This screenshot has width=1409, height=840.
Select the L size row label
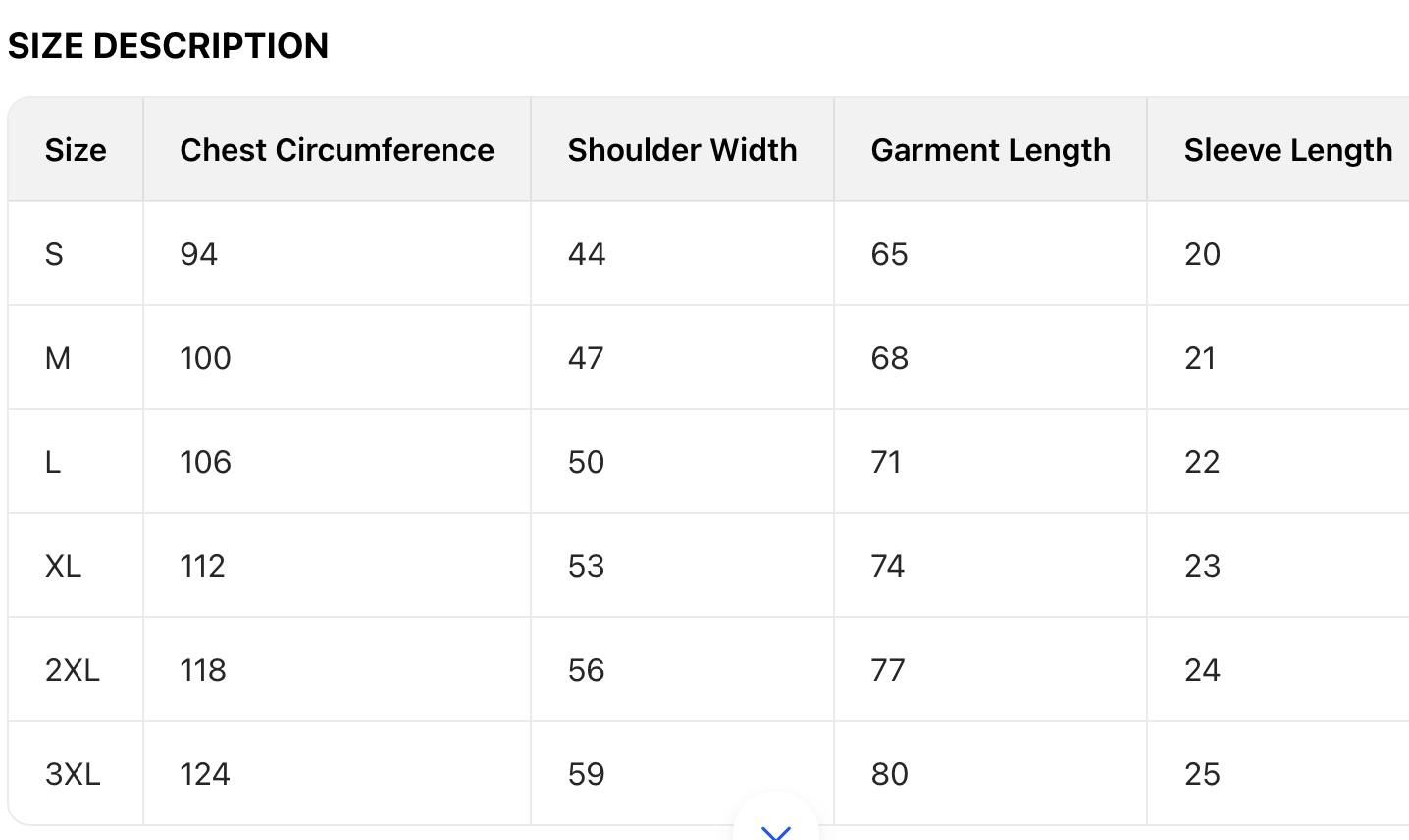point(53,462)
